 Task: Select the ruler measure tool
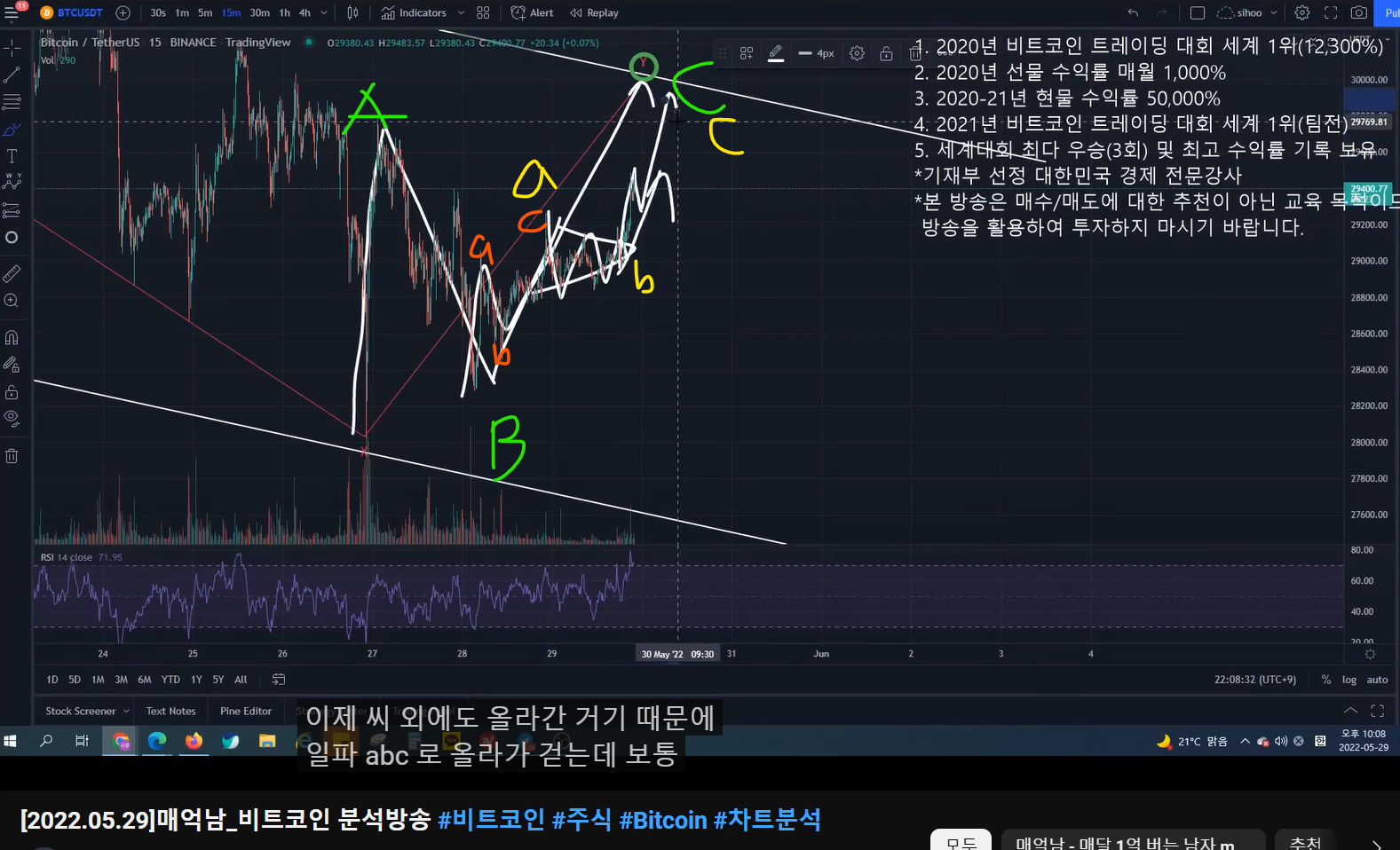coord(12,273)
